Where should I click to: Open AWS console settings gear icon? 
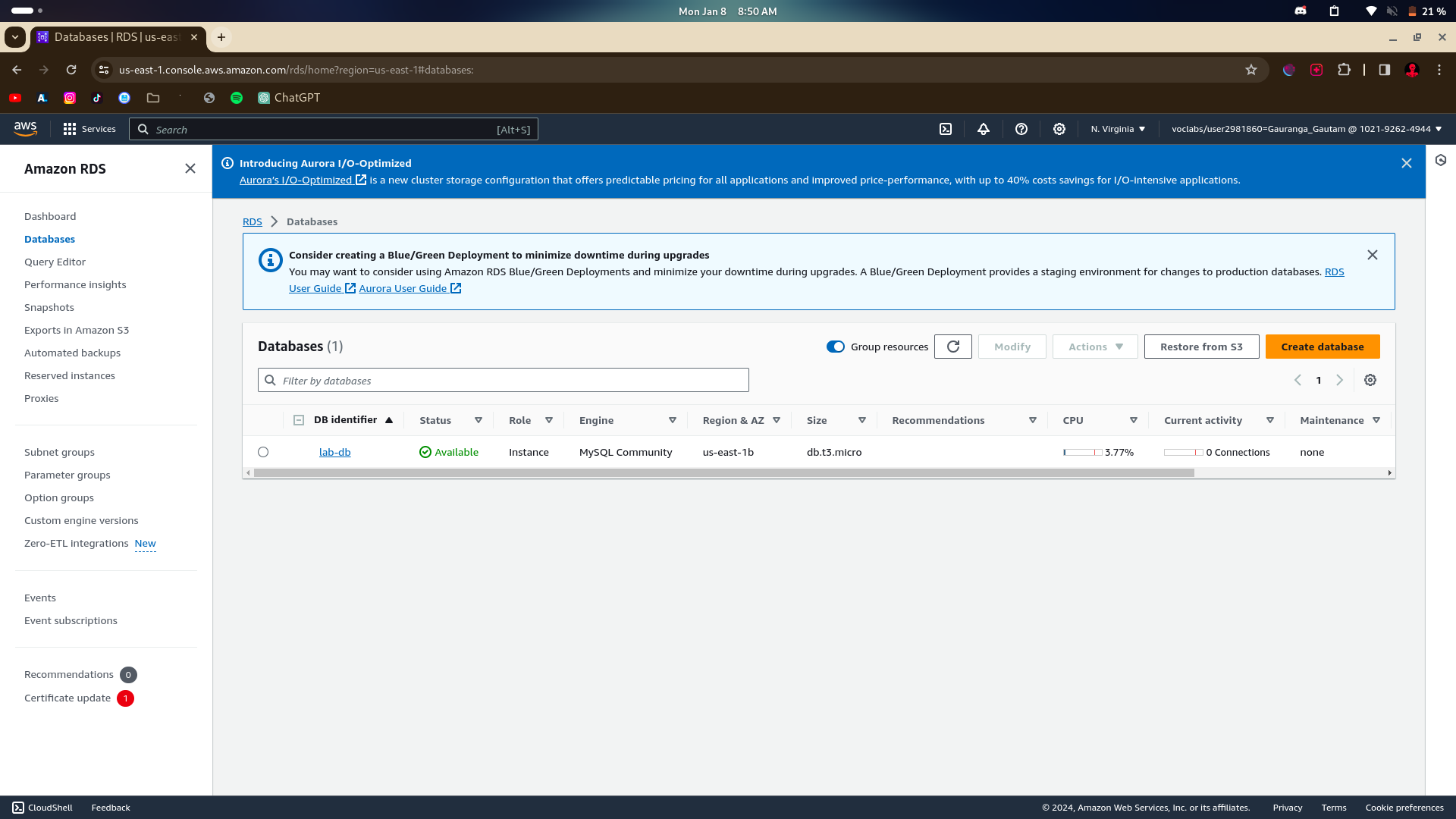[x=1059, y=129]
